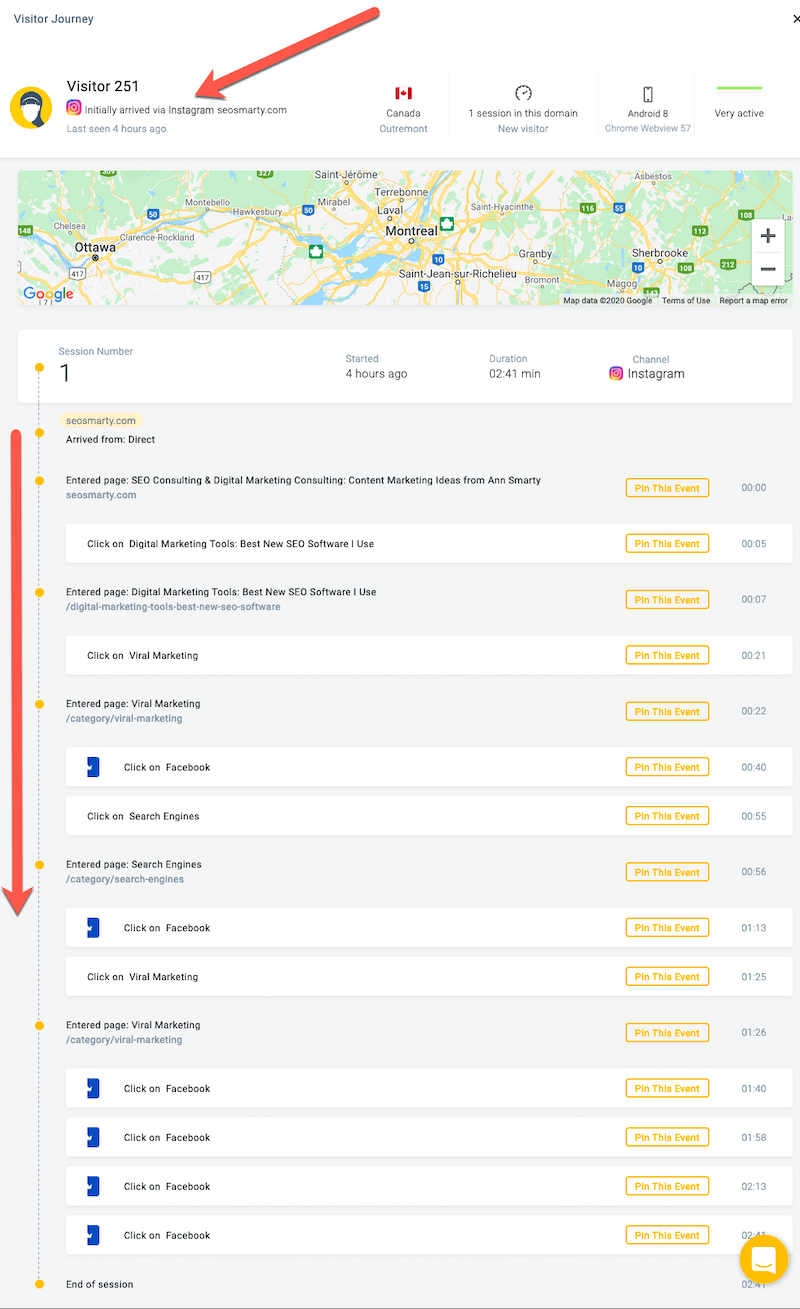The height and width of the screenshot is (1309, 800).
Task: Click the Last seen 4 hours ago text
Action: pos(118,128)
